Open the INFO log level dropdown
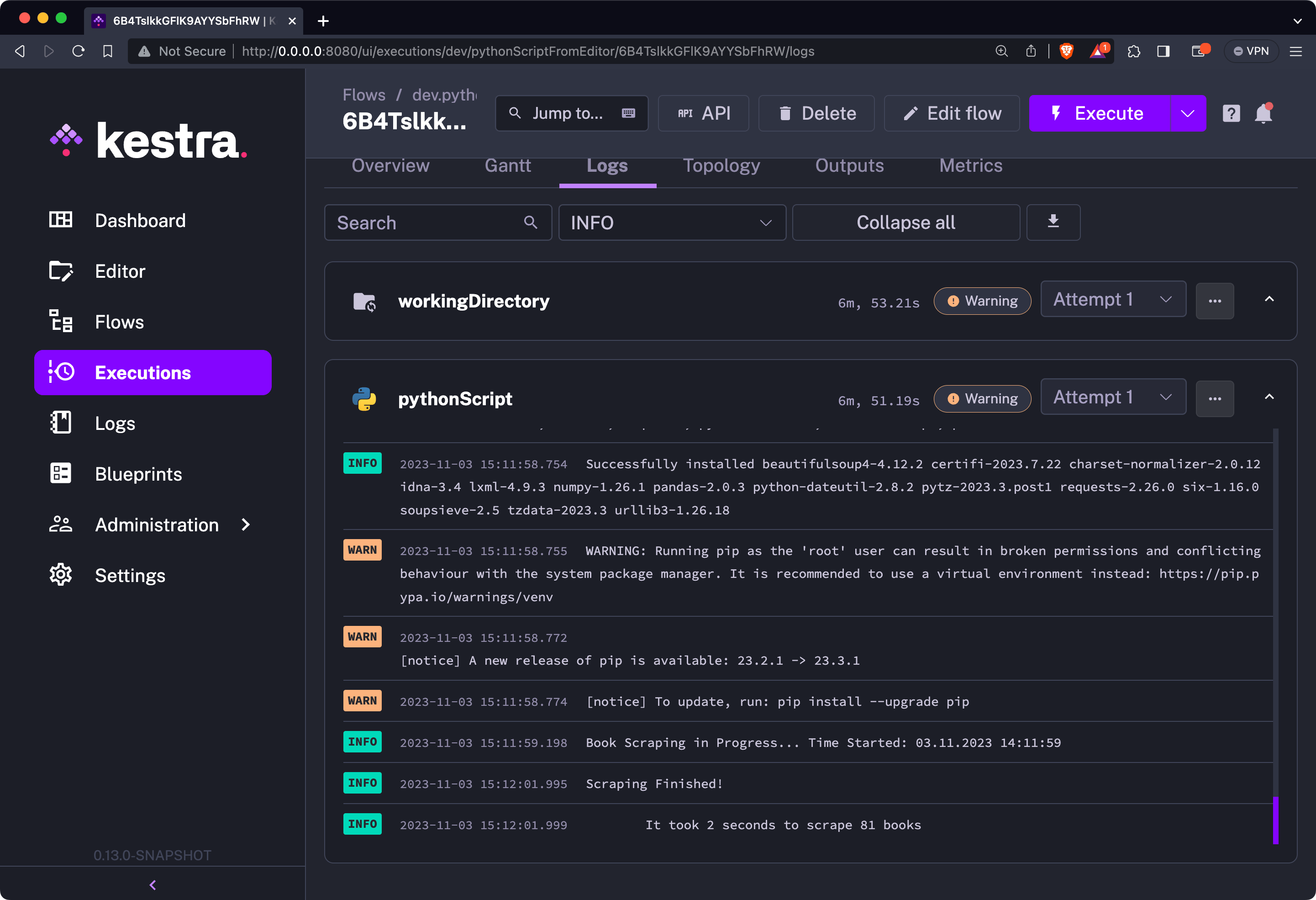Screen dimensions: 1316x900 click(x=672, y=222)
